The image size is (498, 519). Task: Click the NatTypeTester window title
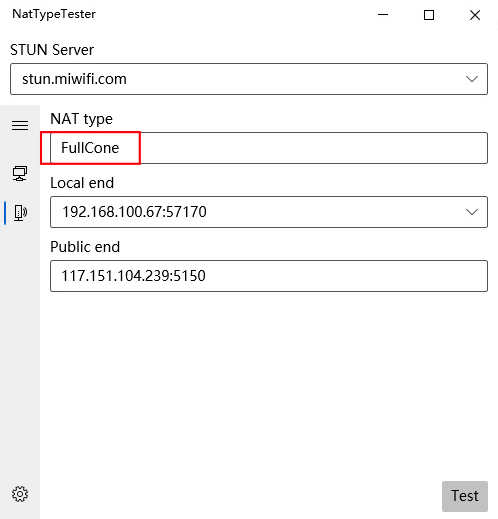click(54, 14)
